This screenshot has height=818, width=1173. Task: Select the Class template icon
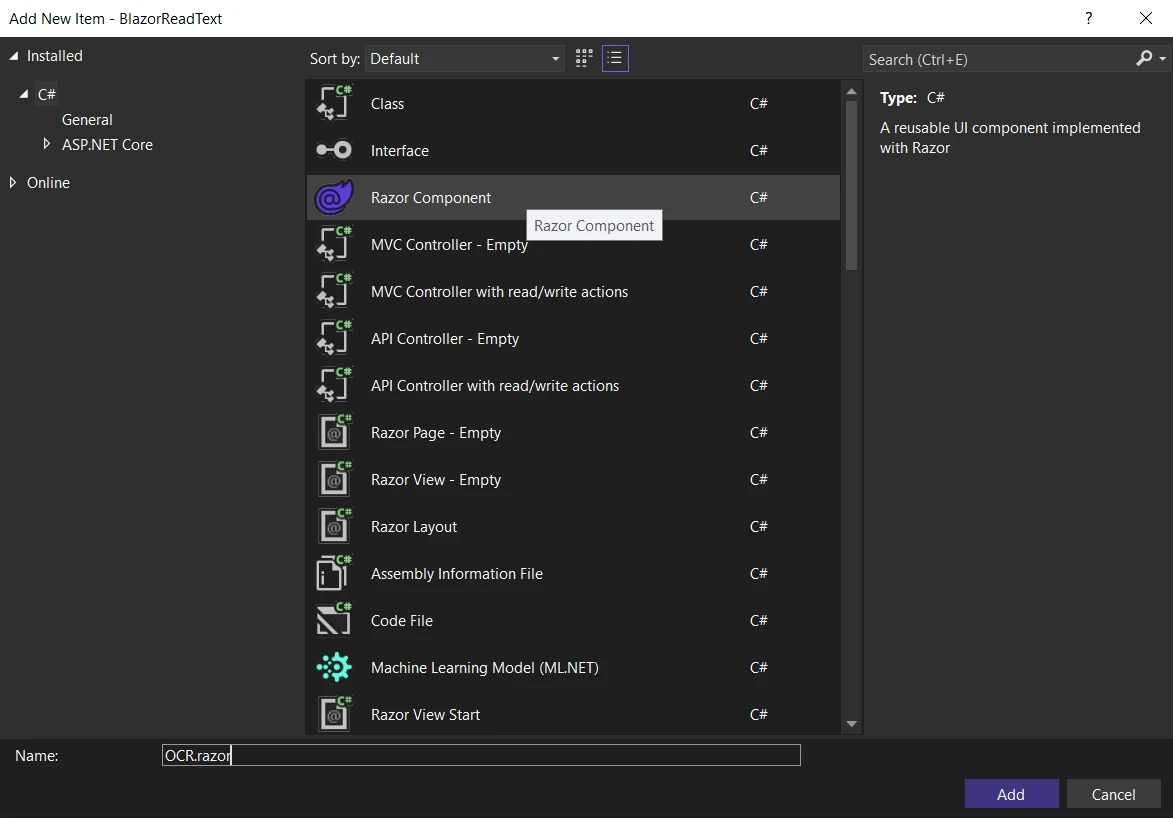coord(334,103)
